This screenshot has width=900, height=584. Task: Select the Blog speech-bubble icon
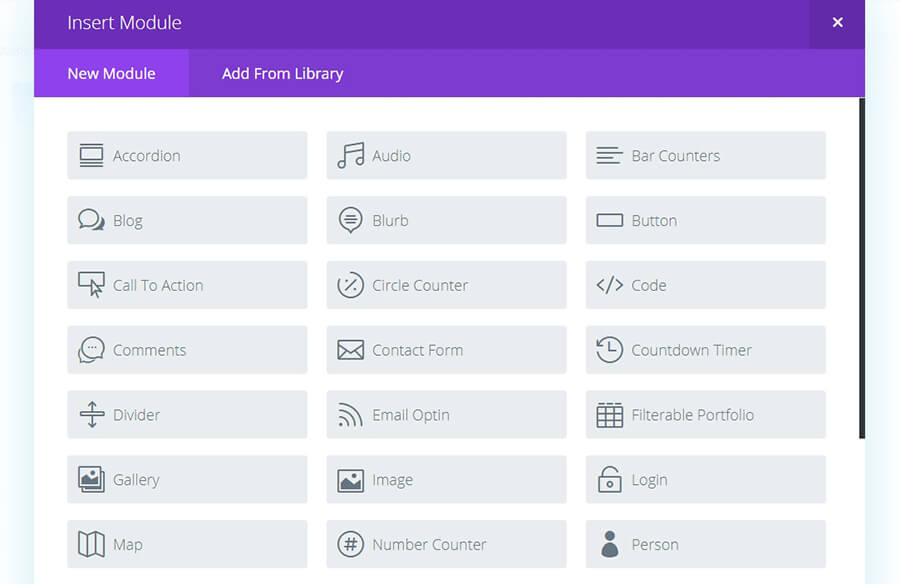click(91, 220)
